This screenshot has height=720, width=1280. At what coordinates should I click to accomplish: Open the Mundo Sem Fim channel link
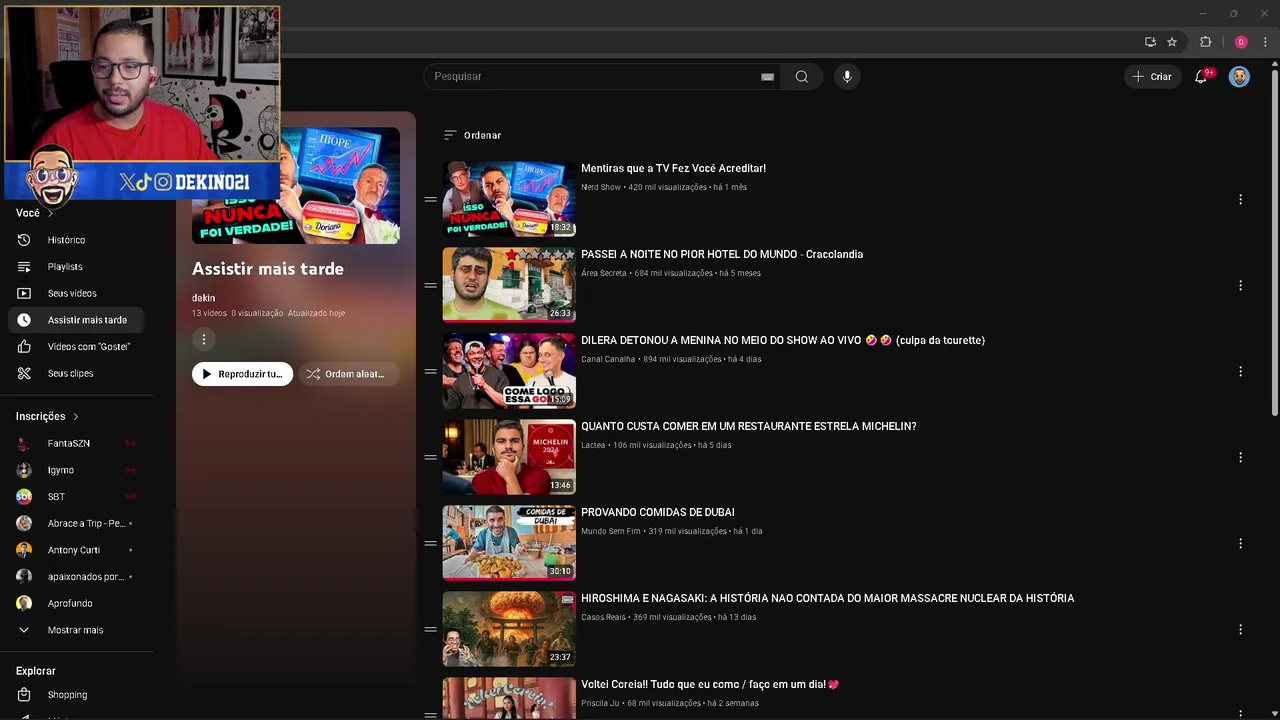[x=611, y=531]
